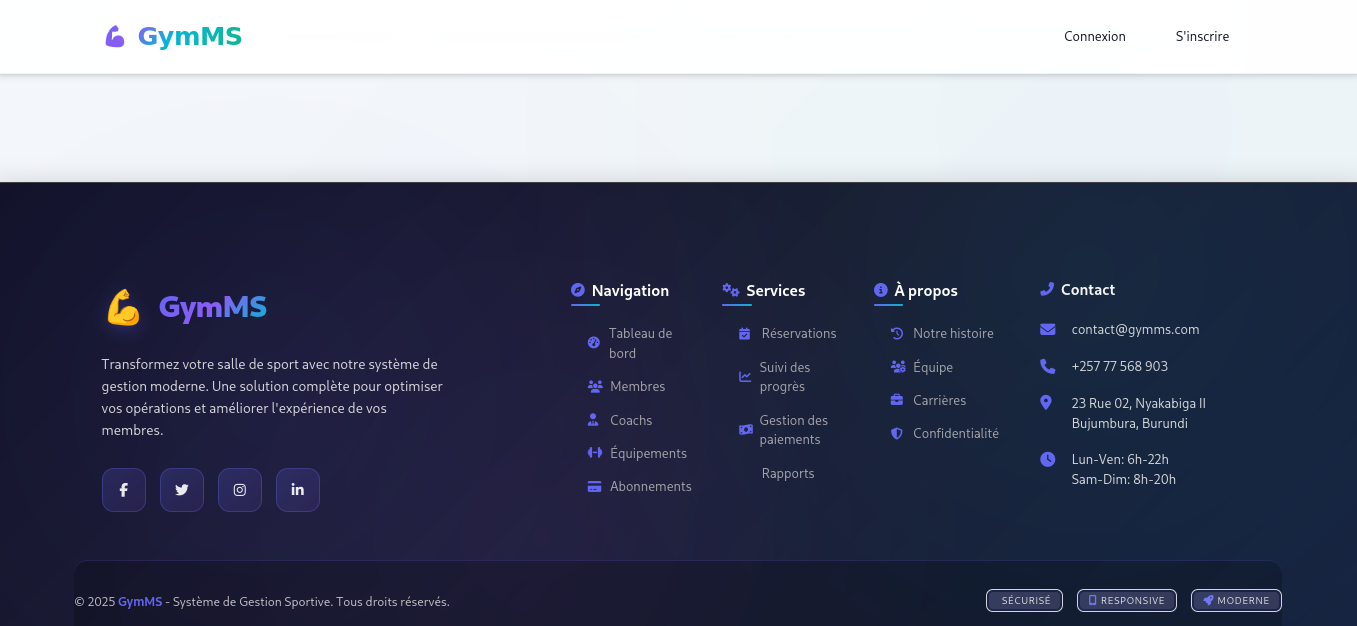Click the phone icon beside +257 number
The image size is (1357, 626).
pyautogui.click(x=1047, y=366)
